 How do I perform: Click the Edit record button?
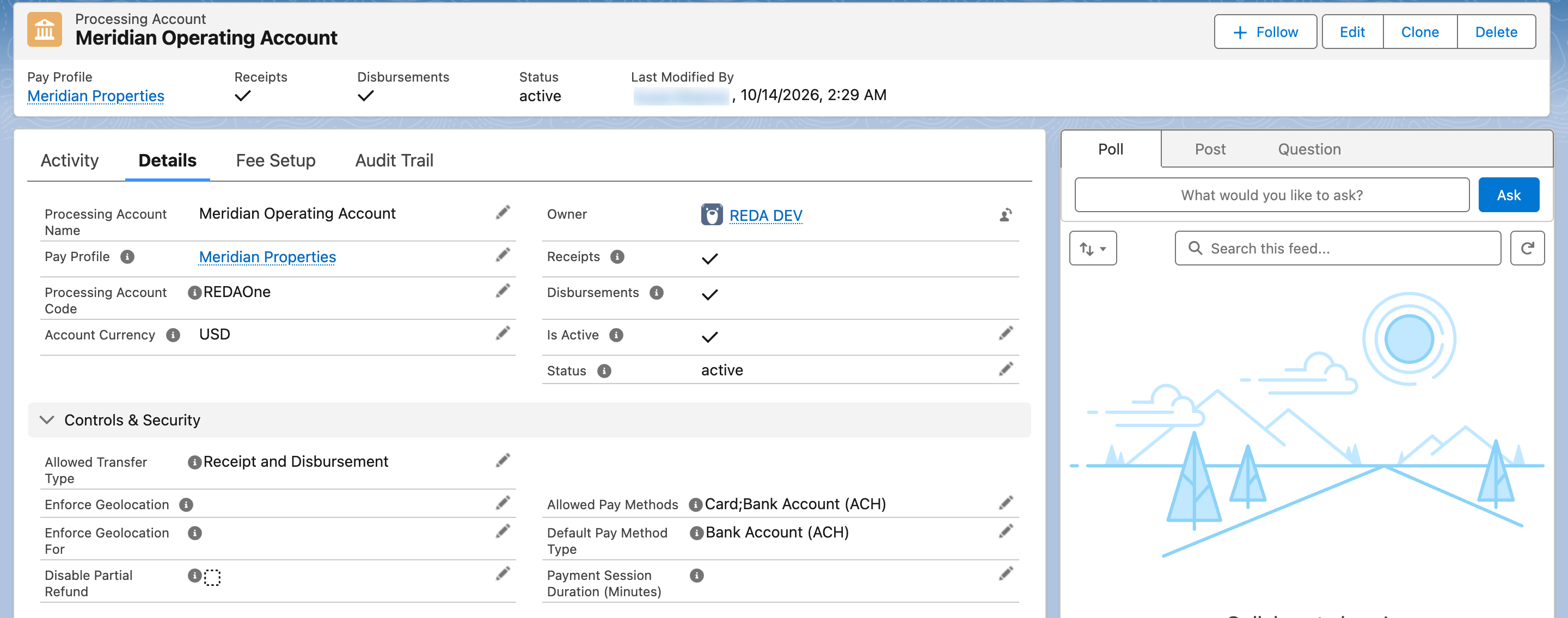click(1352, 32)
